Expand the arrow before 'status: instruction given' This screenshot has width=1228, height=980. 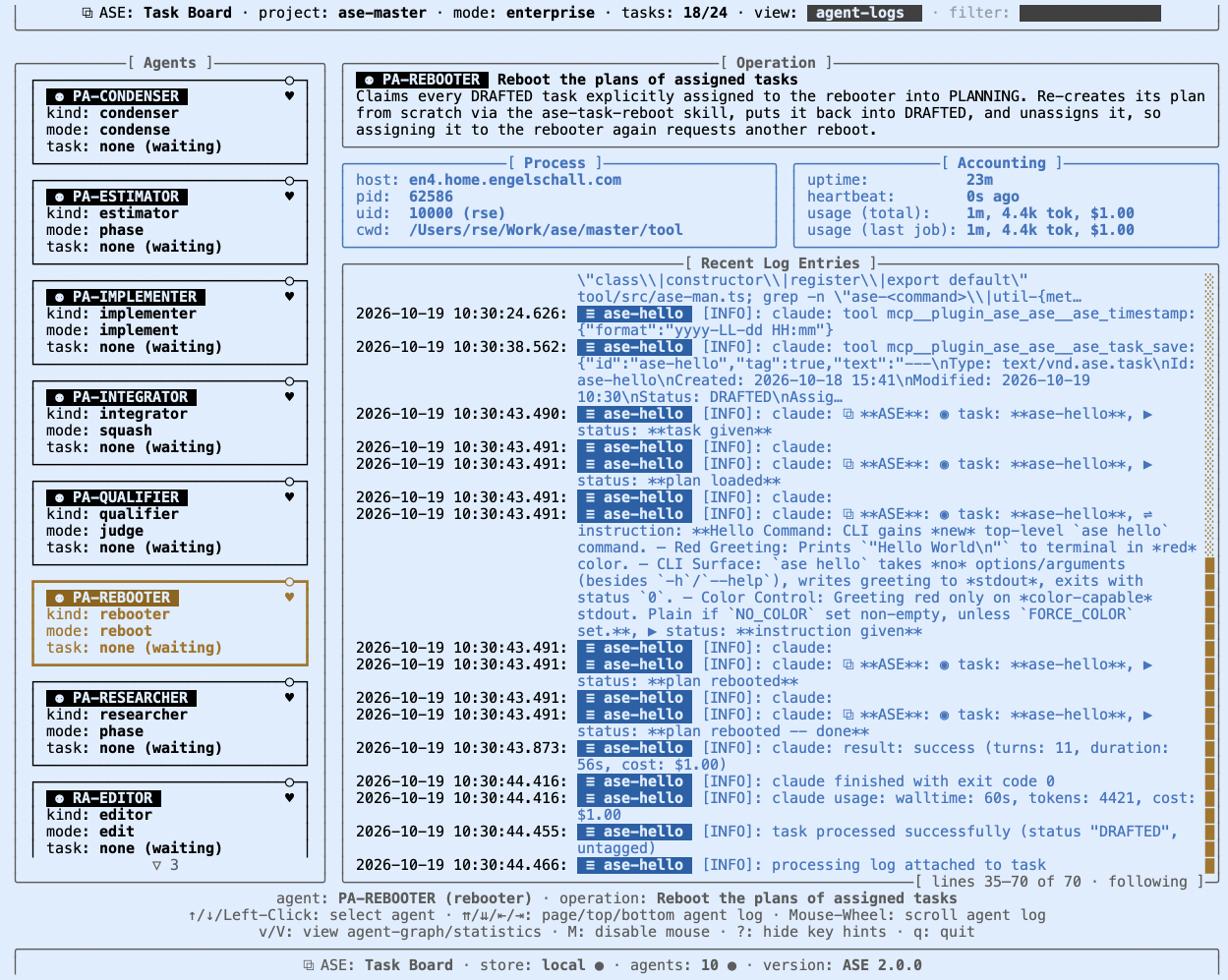[652, 631]
